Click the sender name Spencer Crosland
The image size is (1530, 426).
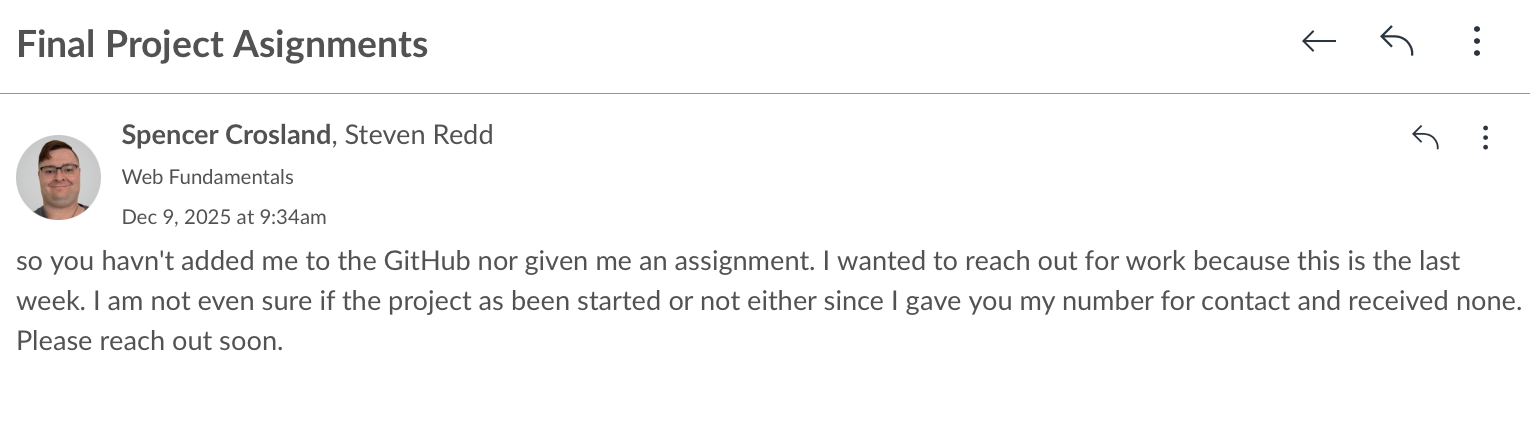pyautogui.click(x=225, y=135)
